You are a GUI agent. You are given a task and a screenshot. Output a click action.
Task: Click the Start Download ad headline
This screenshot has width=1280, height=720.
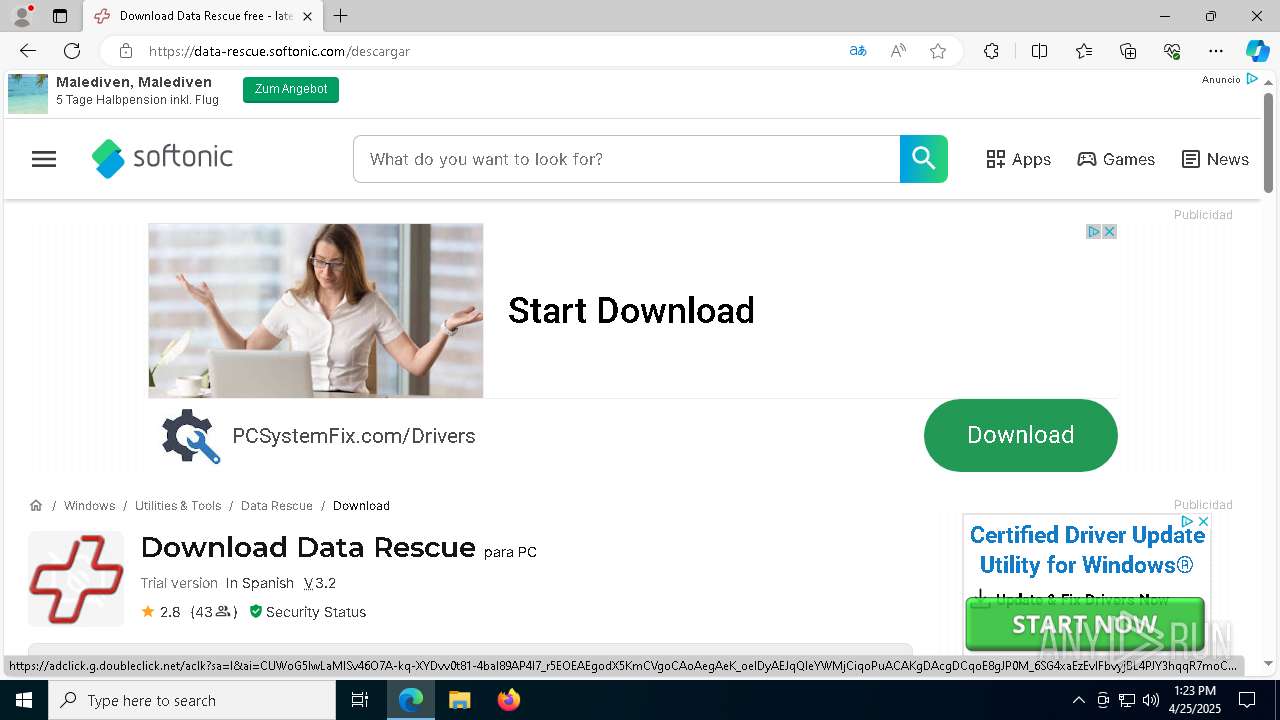[x=631, y=311]
